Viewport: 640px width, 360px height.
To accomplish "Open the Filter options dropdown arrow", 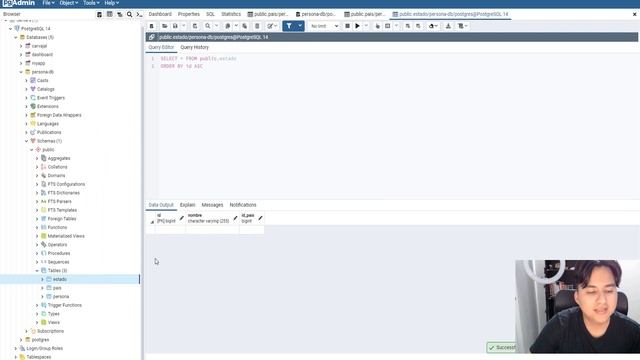I will click(300, 26).
